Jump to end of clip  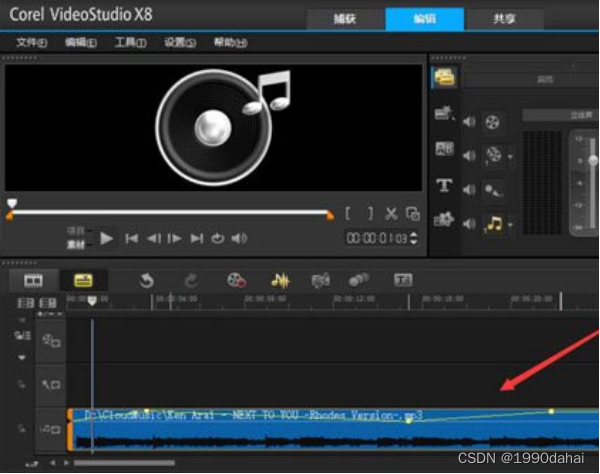click(197, 239)
